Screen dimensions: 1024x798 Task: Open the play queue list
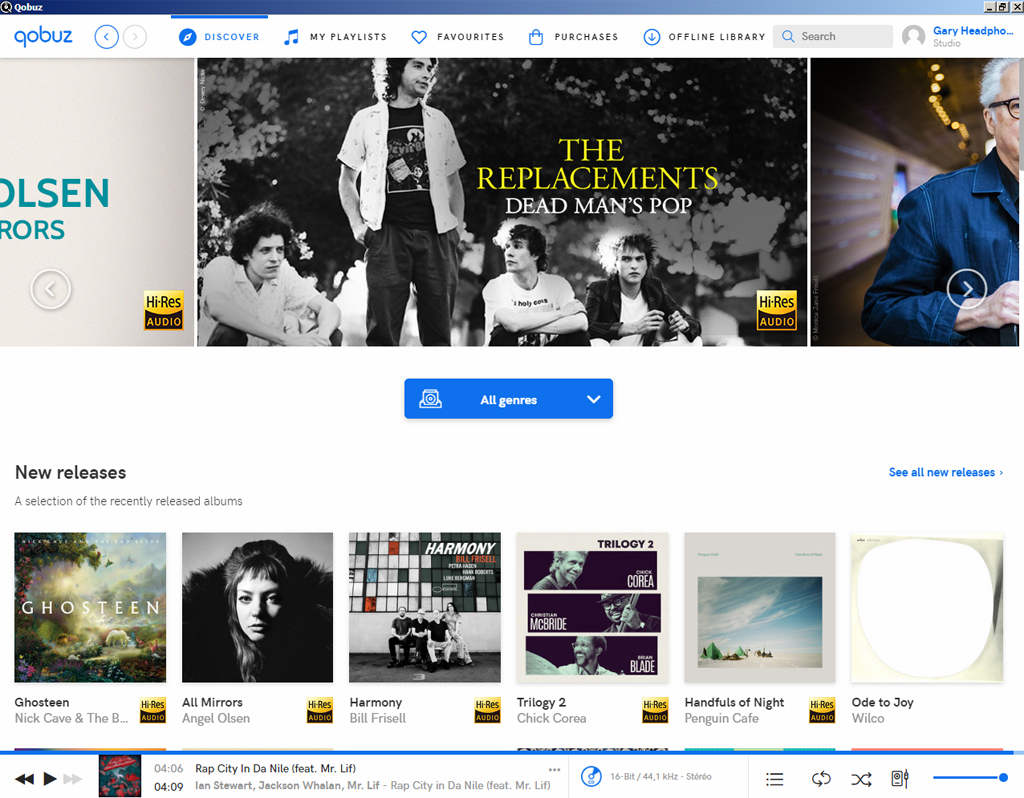click(x=775, y=778)
